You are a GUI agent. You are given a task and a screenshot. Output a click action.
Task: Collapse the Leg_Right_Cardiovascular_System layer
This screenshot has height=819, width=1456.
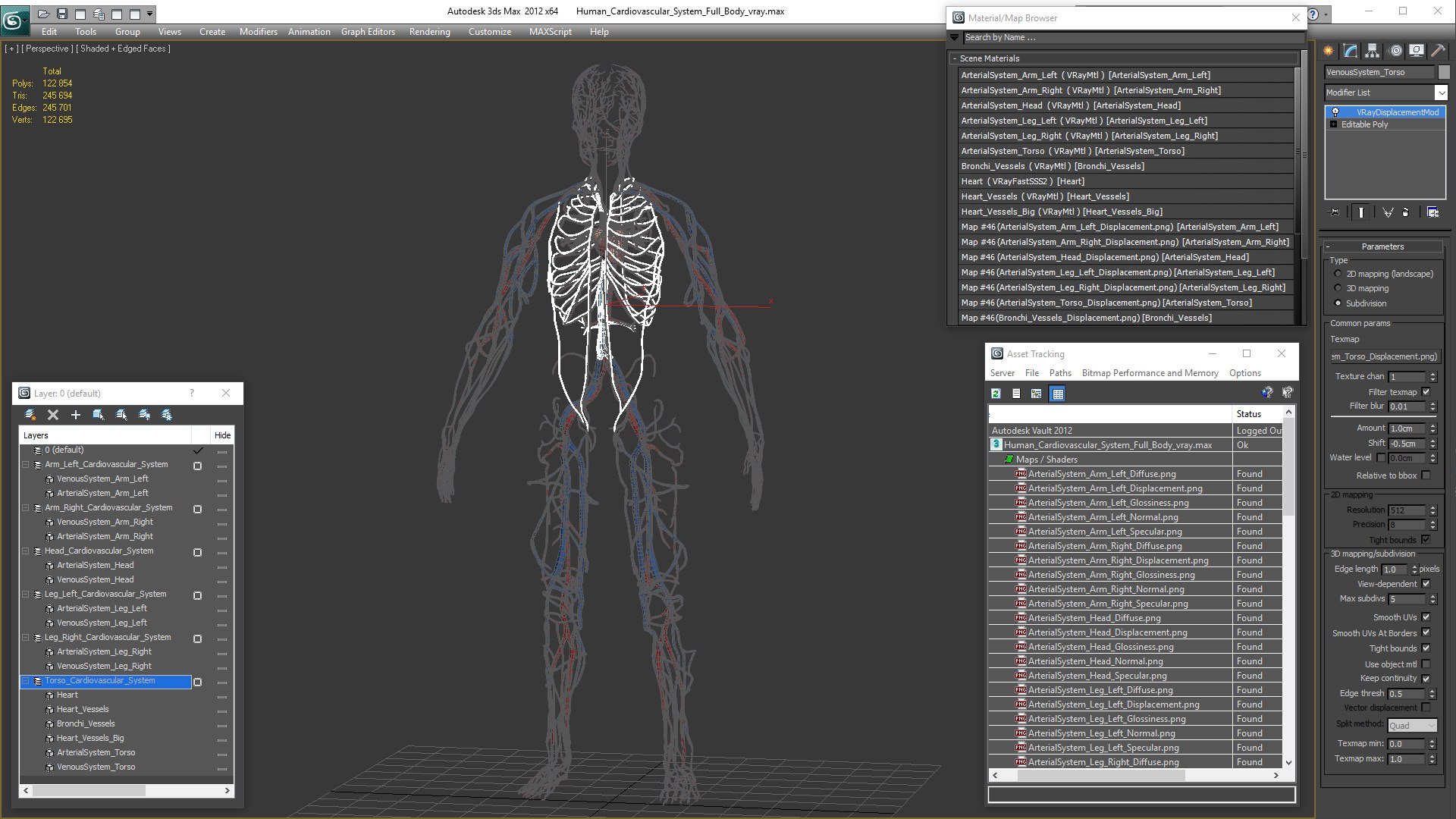[26, 638]
